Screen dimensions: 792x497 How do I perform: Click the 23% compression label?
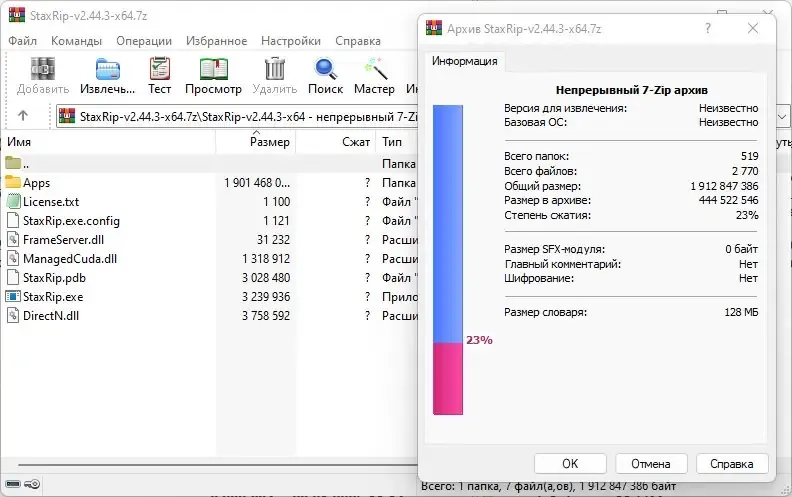pos(479,340)
